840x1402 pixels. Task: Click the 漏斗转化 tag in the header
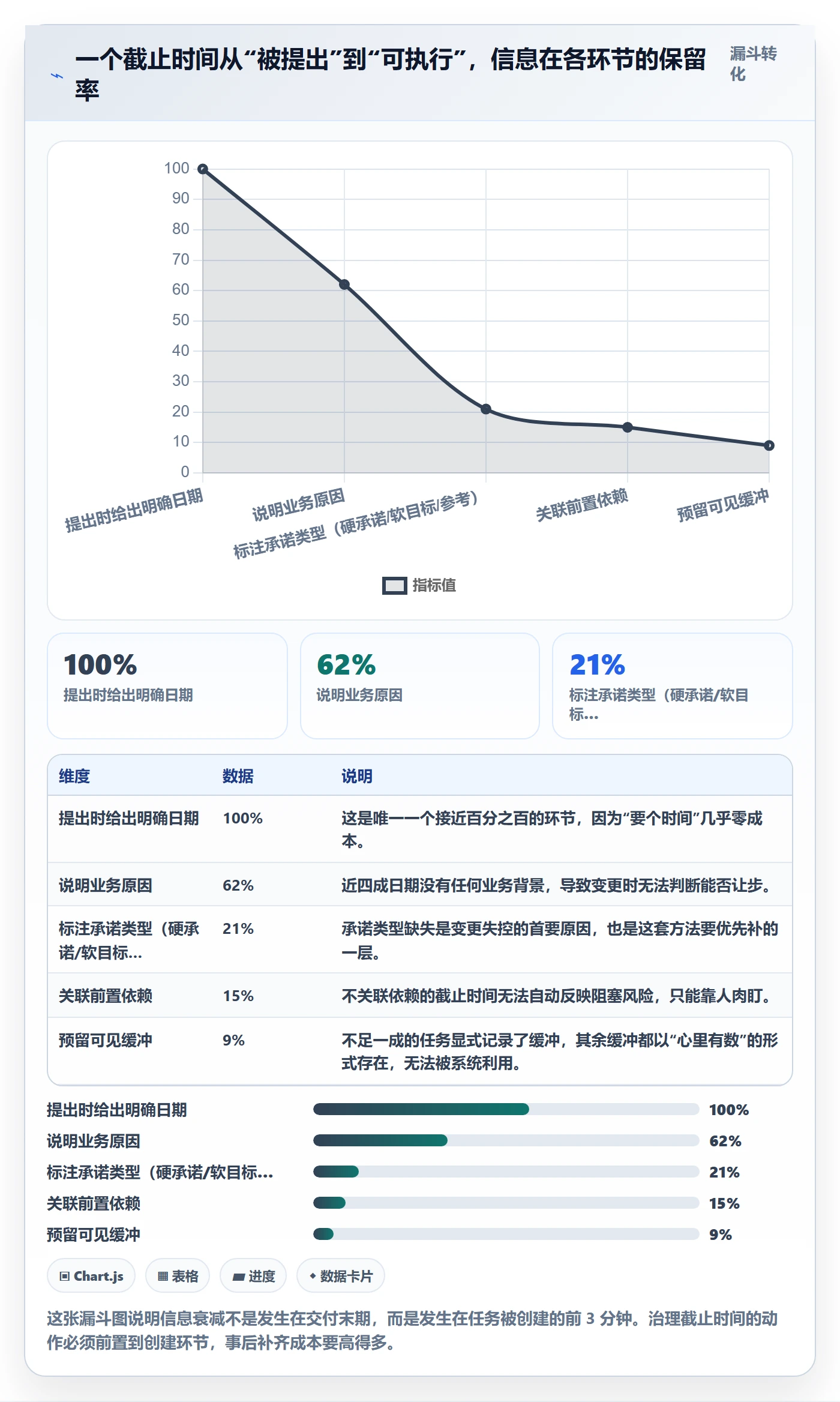click(x=753, y=64)
